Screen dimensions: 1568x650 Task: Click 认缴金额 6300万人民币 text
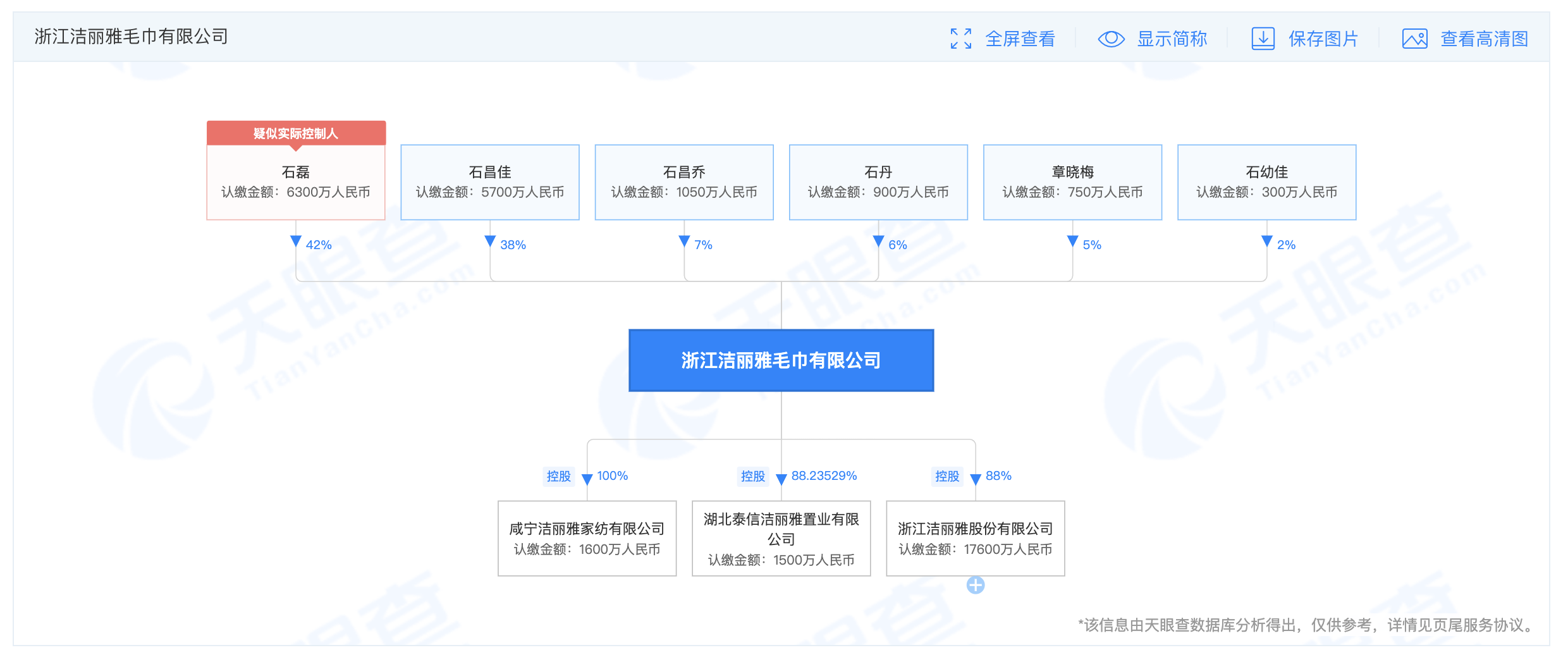pos(296,192)
